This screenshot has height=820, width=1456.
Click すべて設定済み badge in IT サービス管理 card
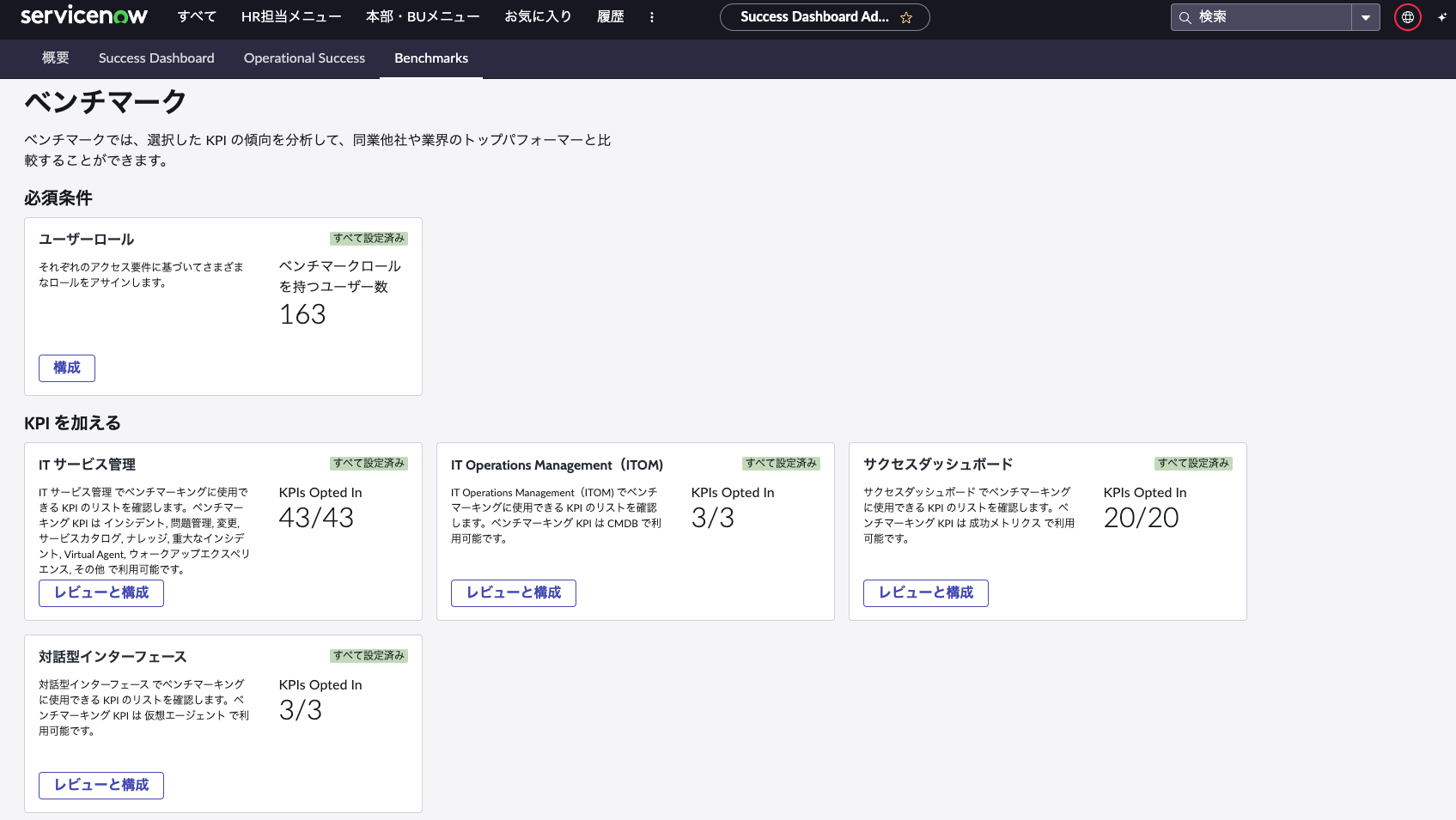coord(369,464)
